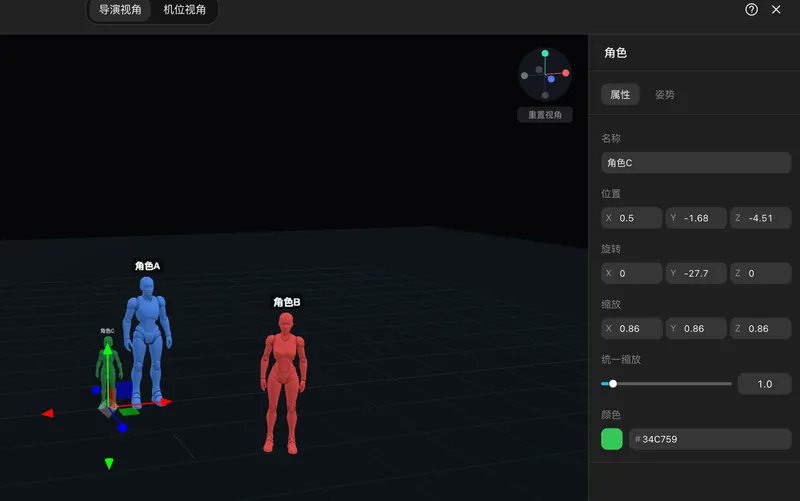
Task: Select the green down arrow handle below 角色C
Action: click(x=109, y=463)
